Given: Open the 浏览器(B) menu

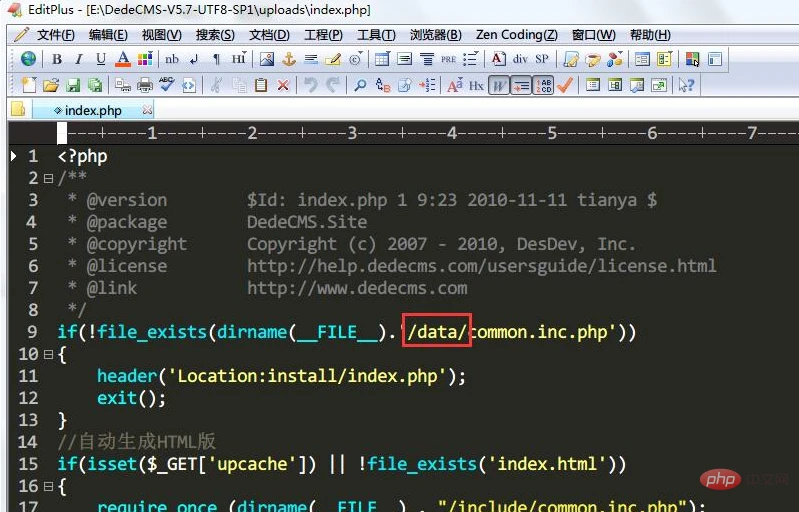Looking at the screenshot, I should point(436,35).
